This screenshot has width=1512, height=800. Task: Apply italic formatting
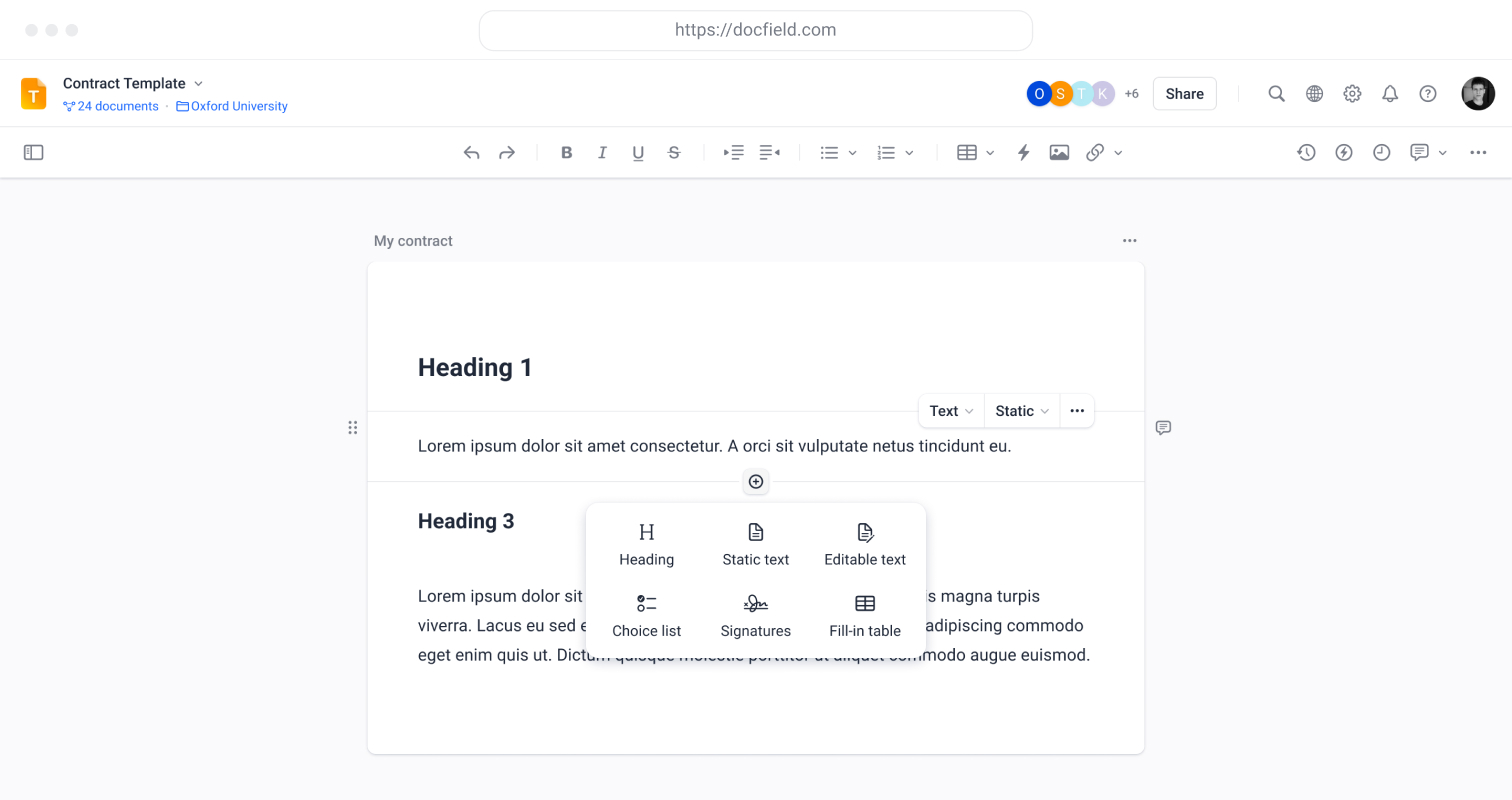[x=602, y=152]
